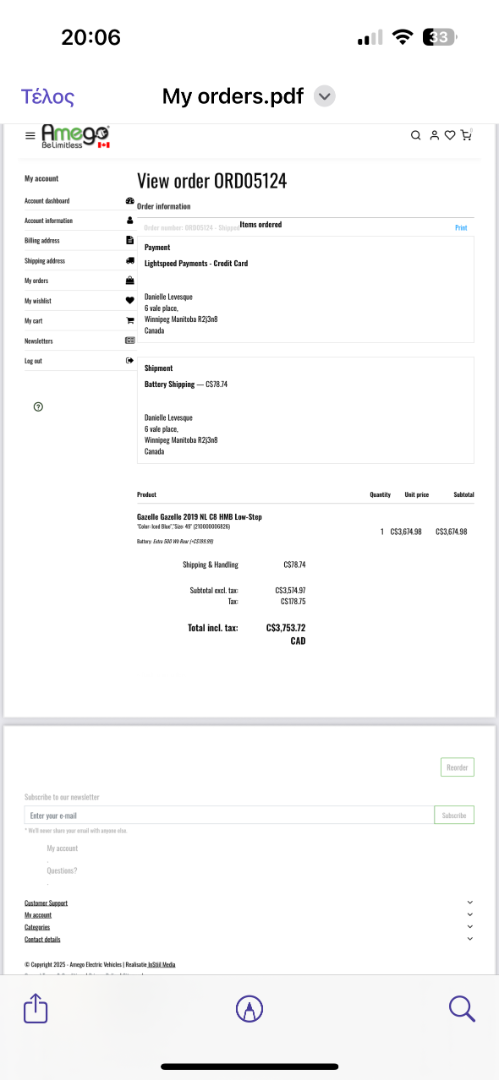
Task: Open the shopping cart icon in header
Action: pyautogui.click(x=467, y=135)
